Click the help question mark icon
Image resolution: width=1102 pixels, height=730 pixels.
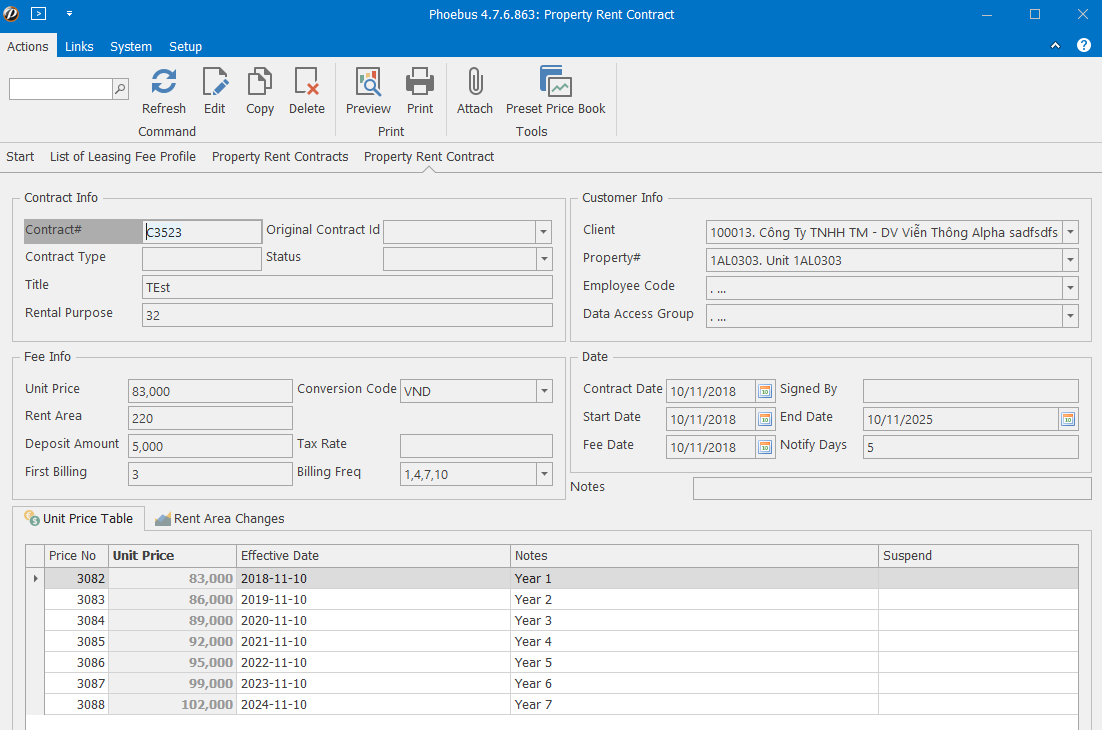1083,46
